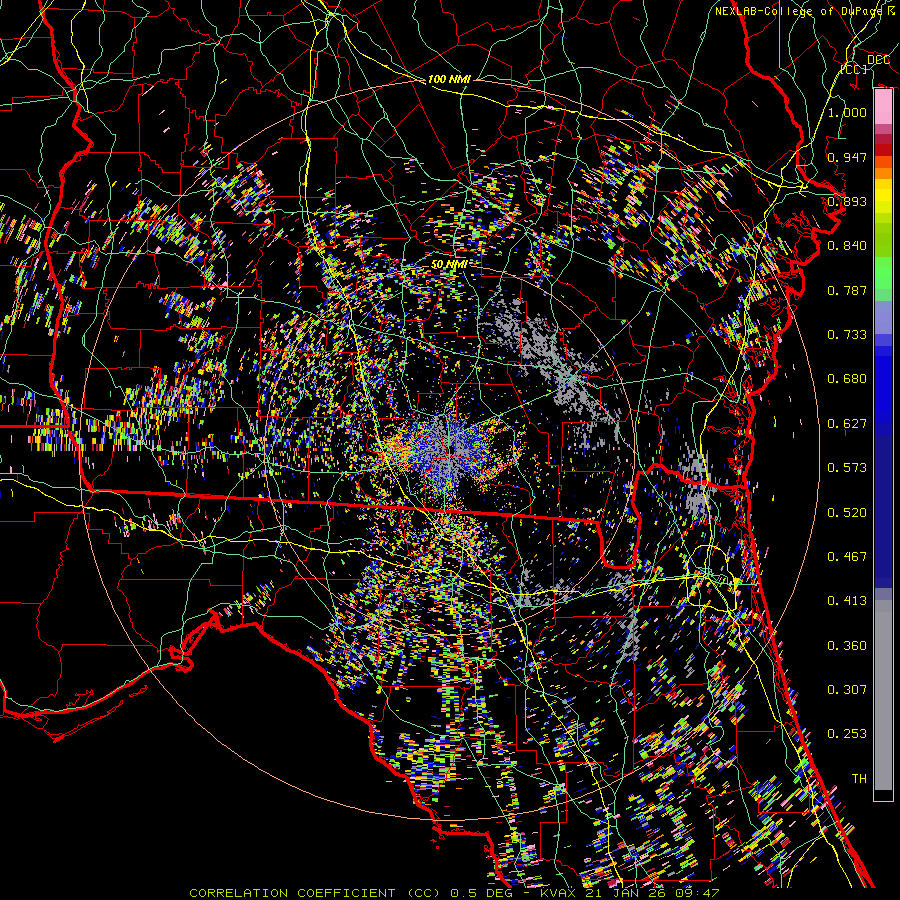The image size is (900, 900).
Task: Pick the black TH segment at scale bottom
Action: pyautogui.click(x=883, y=794)
